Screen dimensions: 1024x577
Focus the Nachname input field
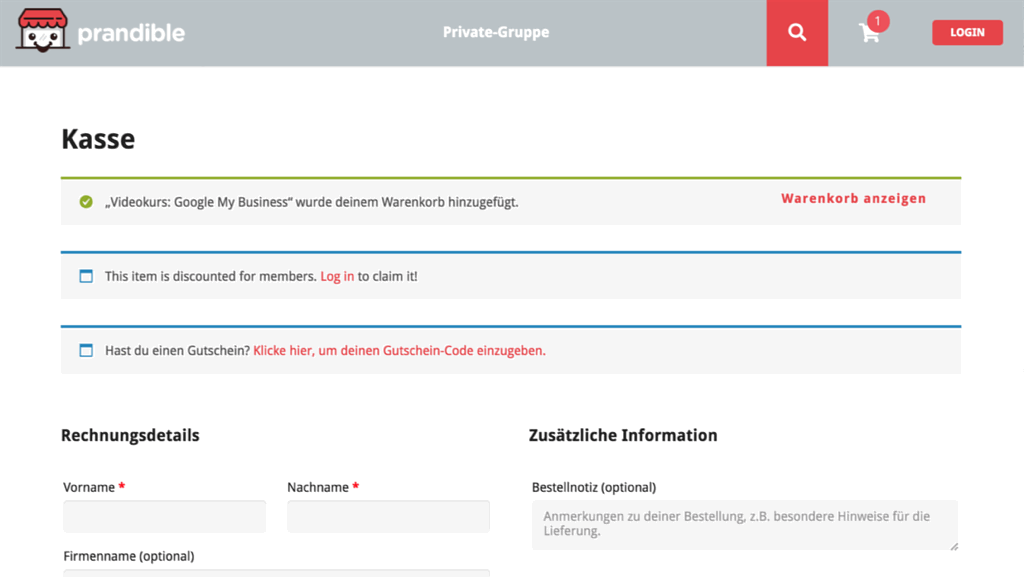388,517
